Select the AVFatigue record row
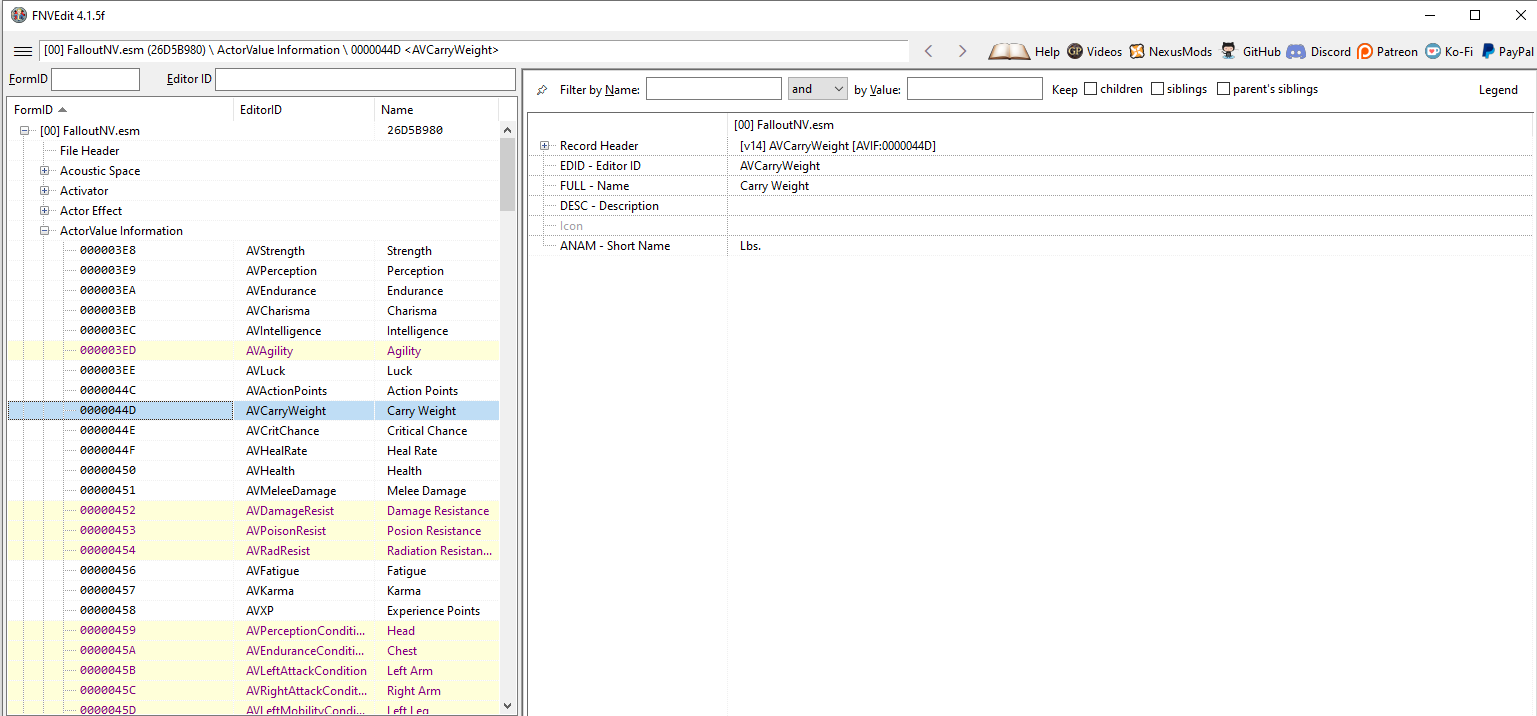This screenshot has width=1537, height=716. click(253, 571)
